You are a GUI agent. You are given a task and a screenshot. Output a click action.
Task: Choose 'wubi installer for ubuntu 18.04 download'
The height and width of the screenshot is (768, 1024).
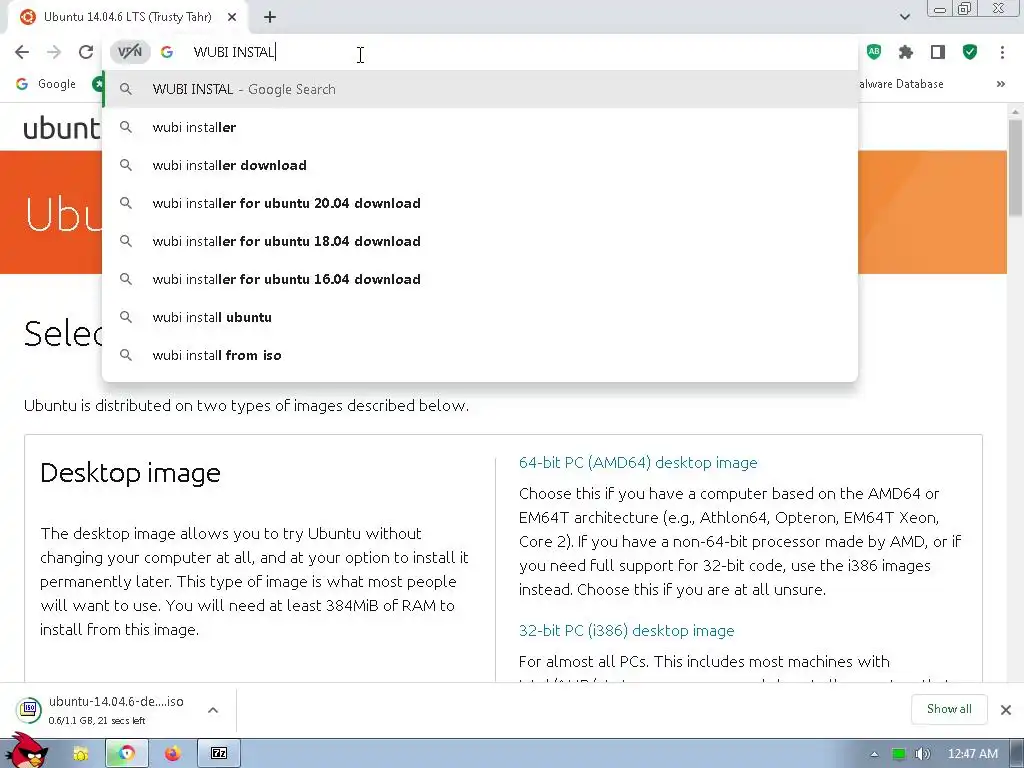pyautogui.click(x=480, y=241)
